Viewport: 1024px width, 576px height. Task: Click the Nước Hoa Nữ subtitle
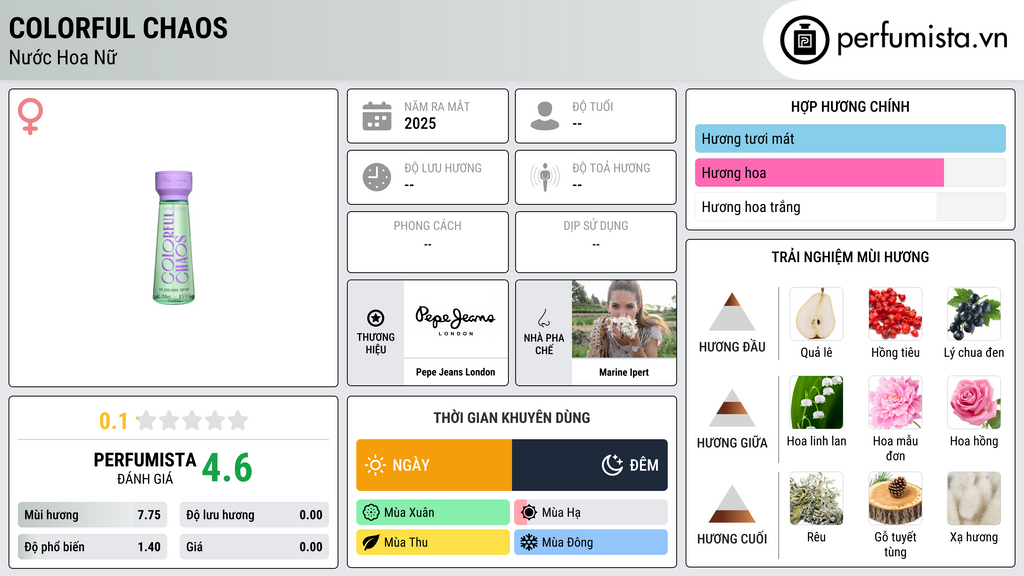[63, 58]
